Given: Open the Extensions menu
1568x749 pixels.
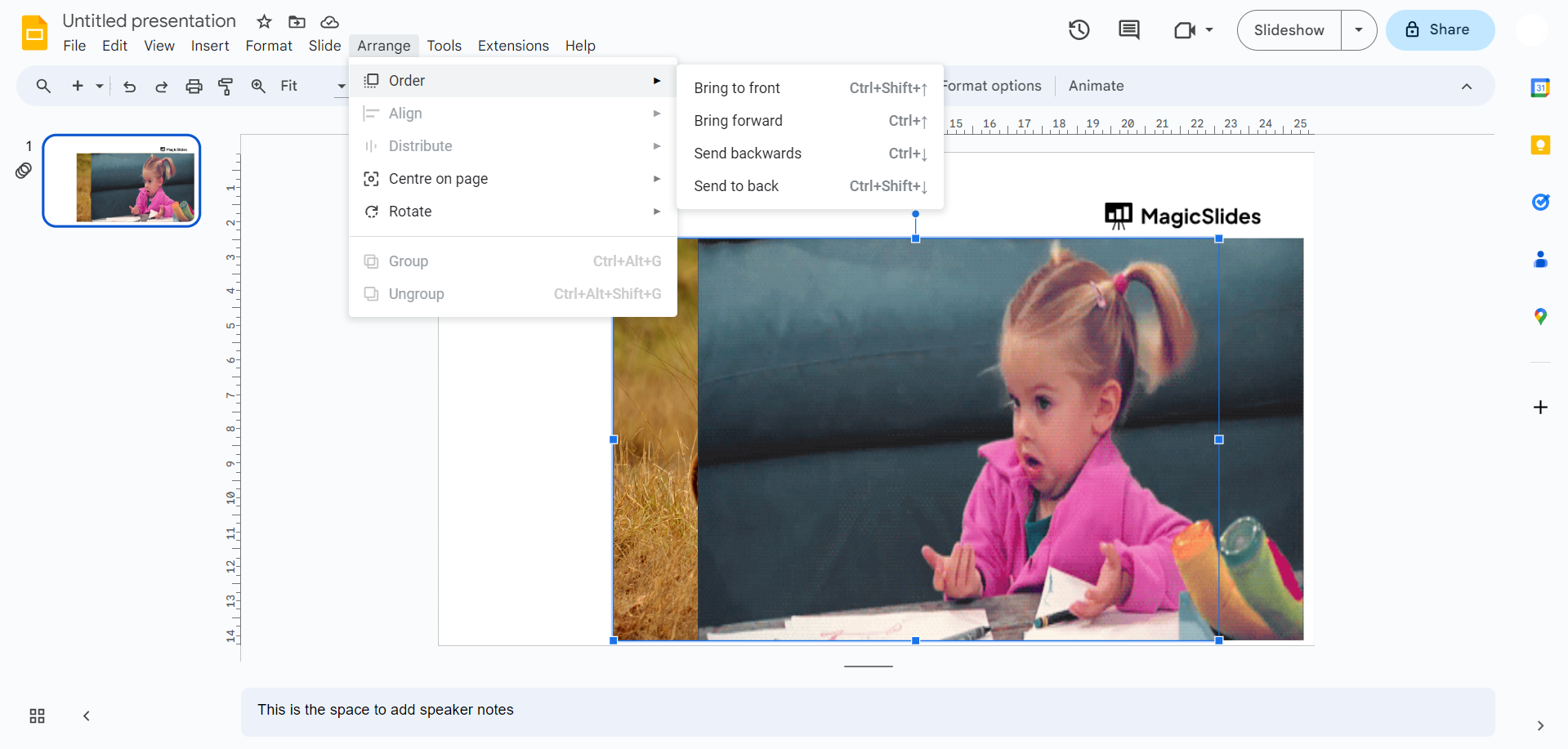Looking at the screenshot, I should click(x=513, y=46).
